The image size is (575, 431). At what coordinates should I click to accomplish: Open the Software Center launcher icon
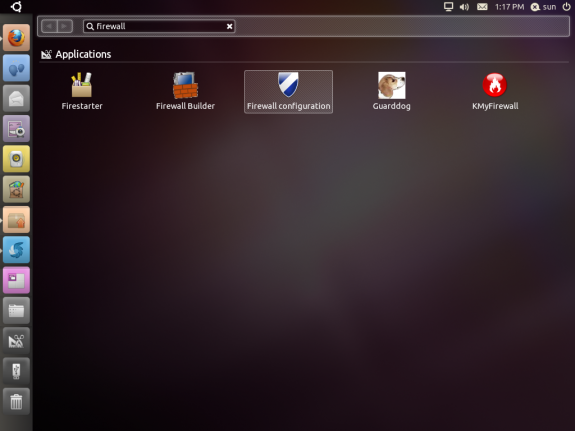pyautogui.click(x=16, y=189)
